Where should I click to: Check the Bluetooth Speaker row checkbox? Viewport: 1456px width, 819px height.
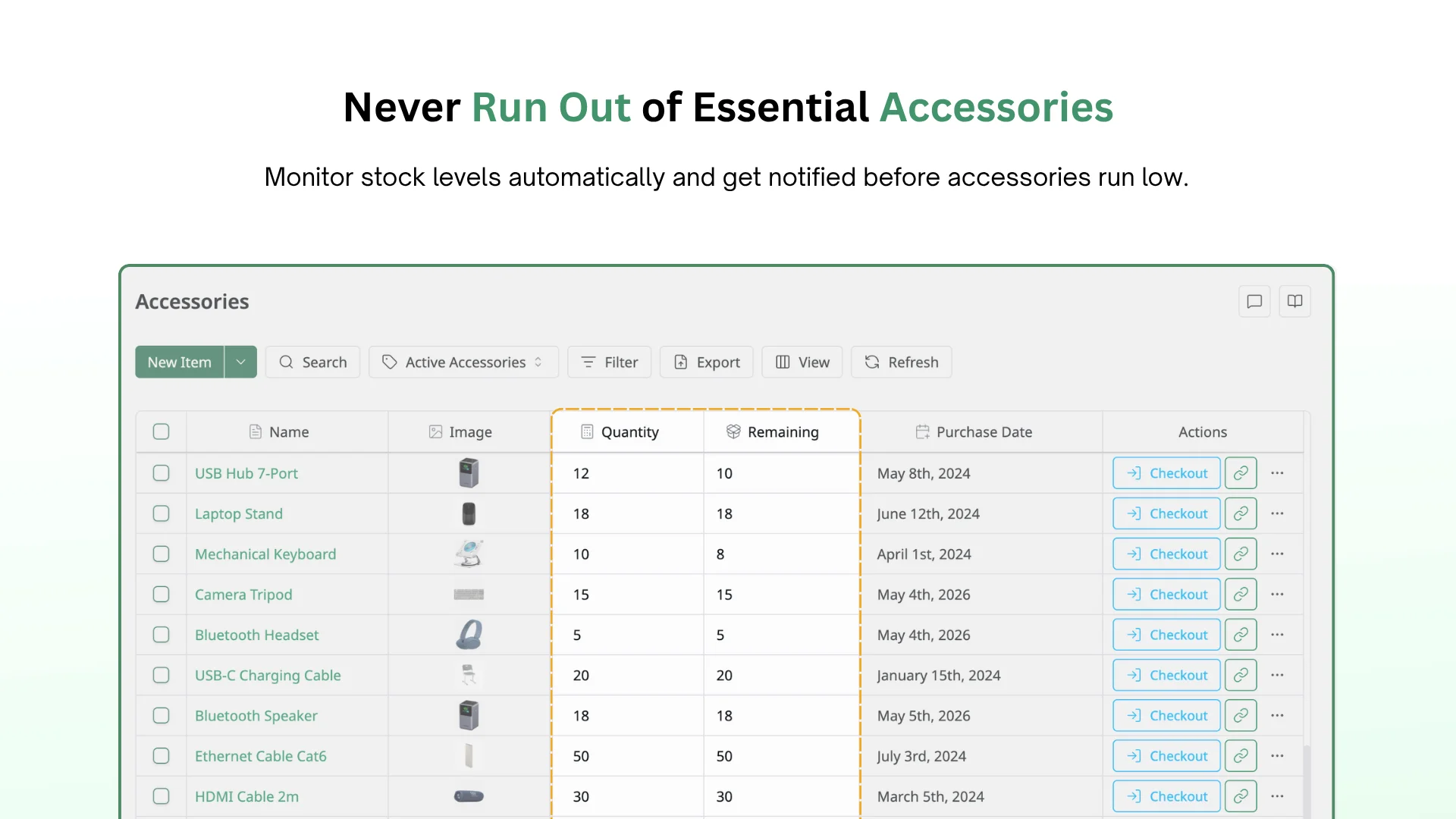(x=161, y=716)
